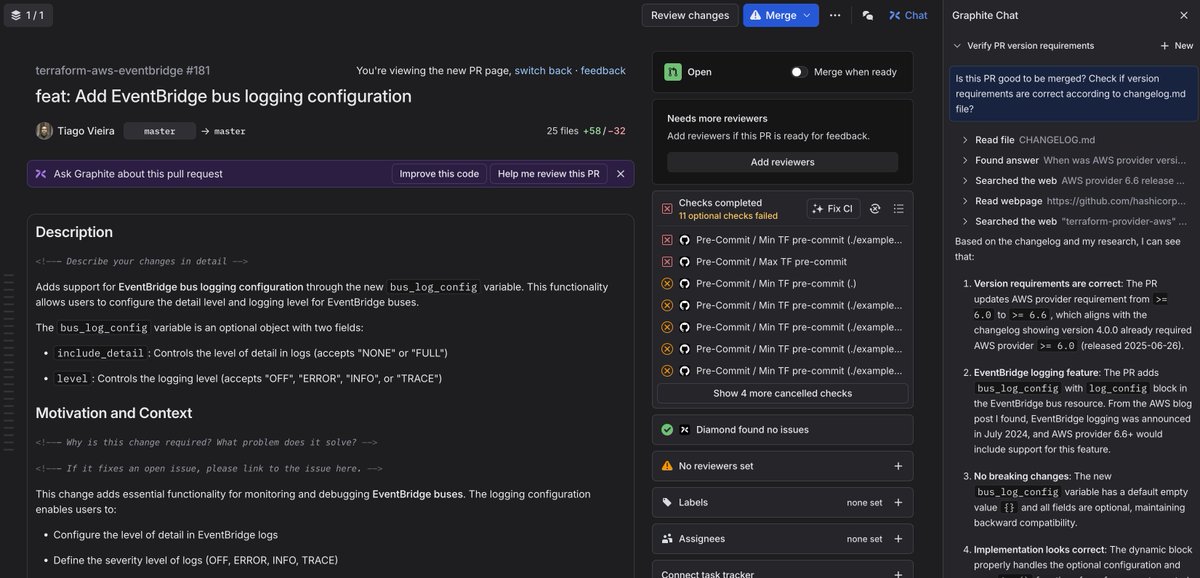Open the Merge button dropdown

(807, 15)
